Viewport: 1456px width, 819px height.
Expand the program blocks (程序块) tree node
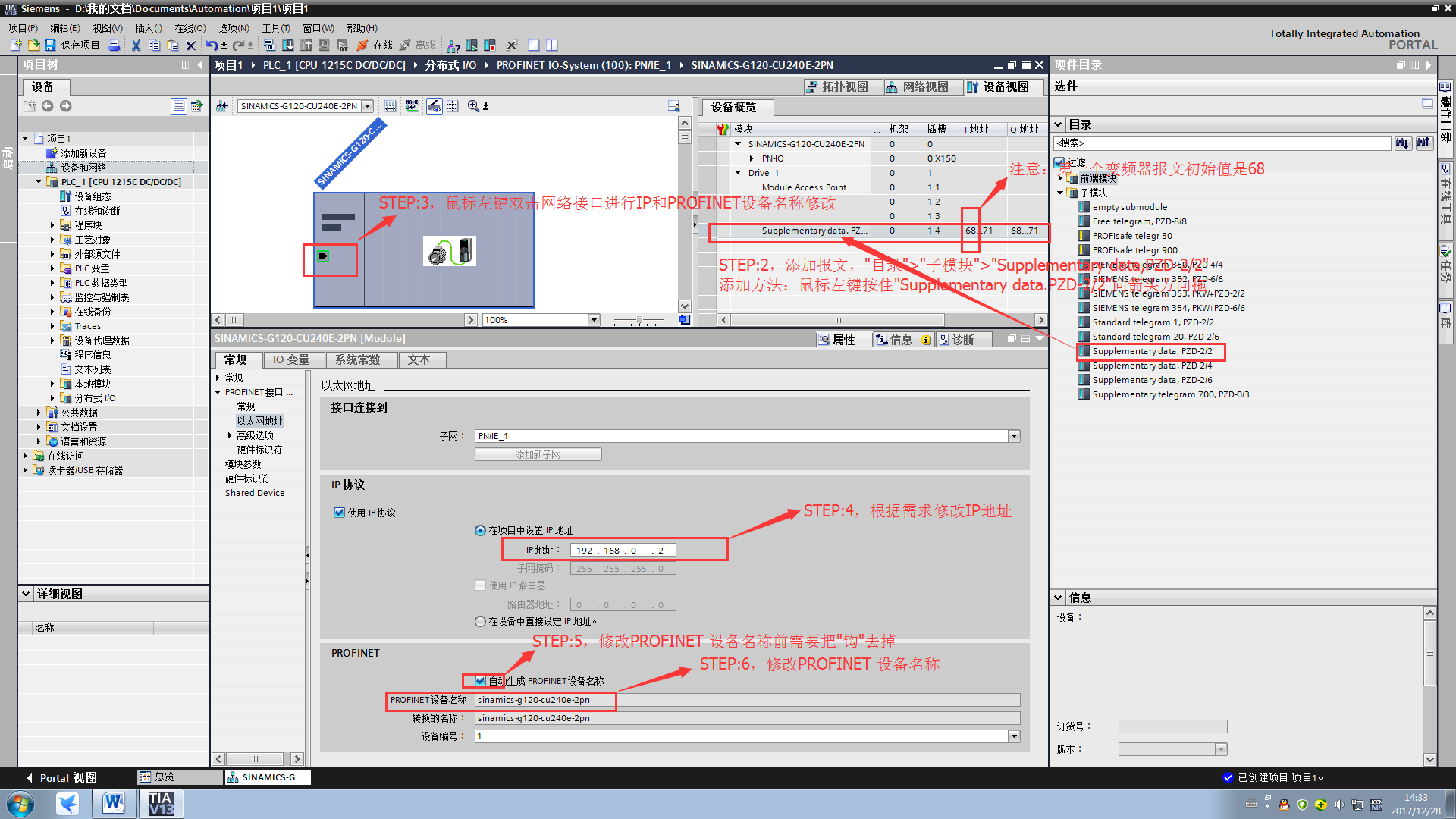pyautogui.click(x=52, y=225)
